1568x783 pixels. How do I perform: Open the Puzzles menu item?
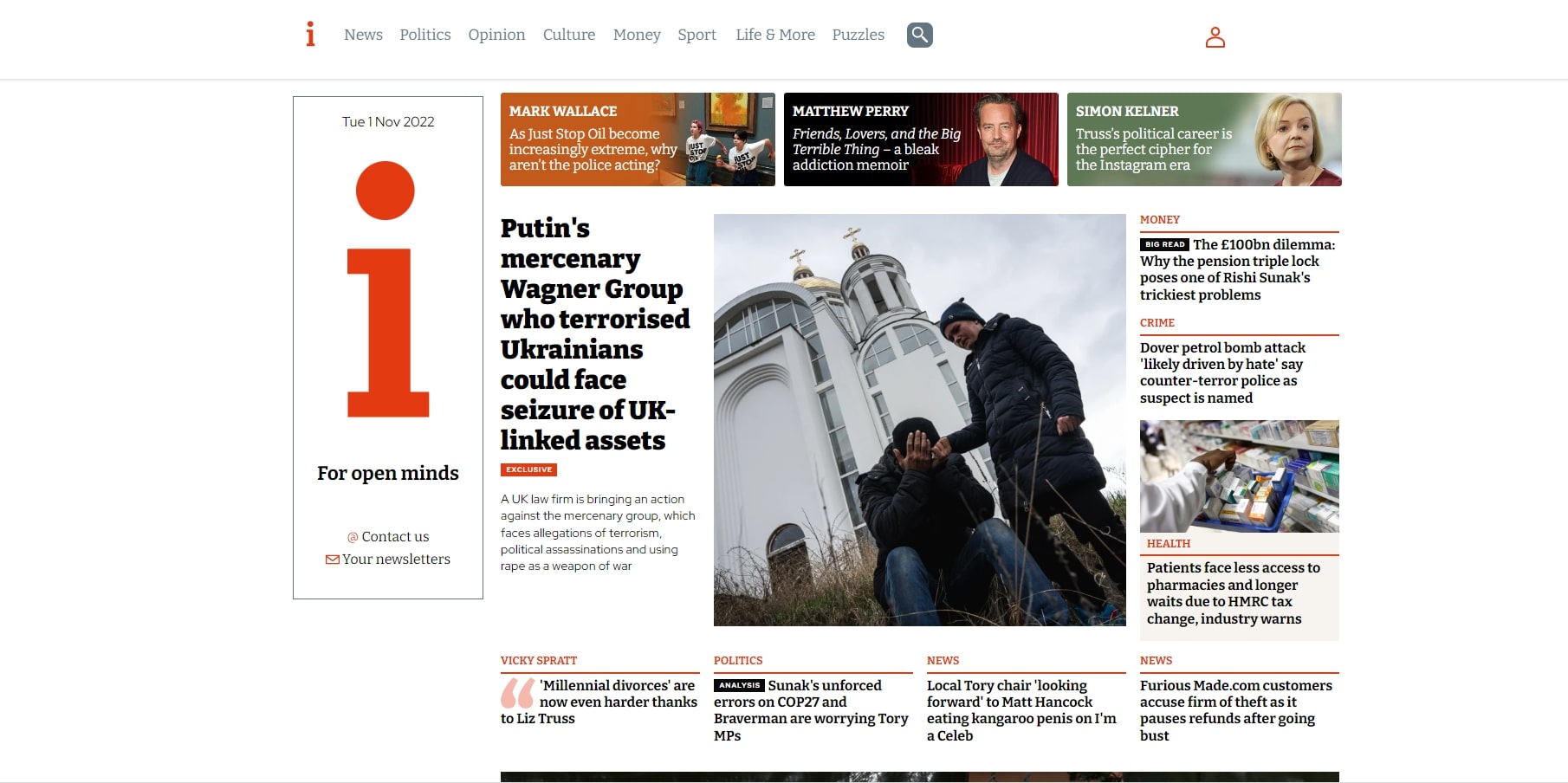coord(859,35)
